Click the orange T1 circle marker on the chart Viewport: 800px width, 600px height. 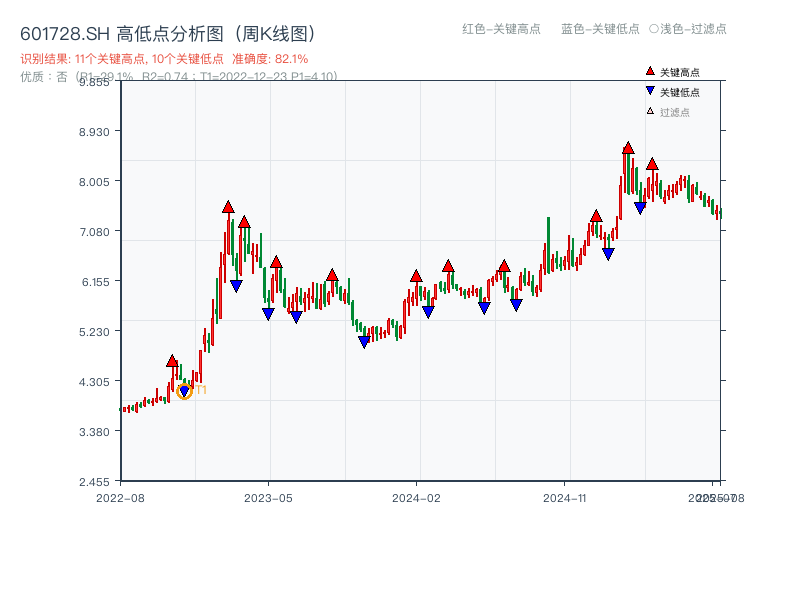point(186,390)
